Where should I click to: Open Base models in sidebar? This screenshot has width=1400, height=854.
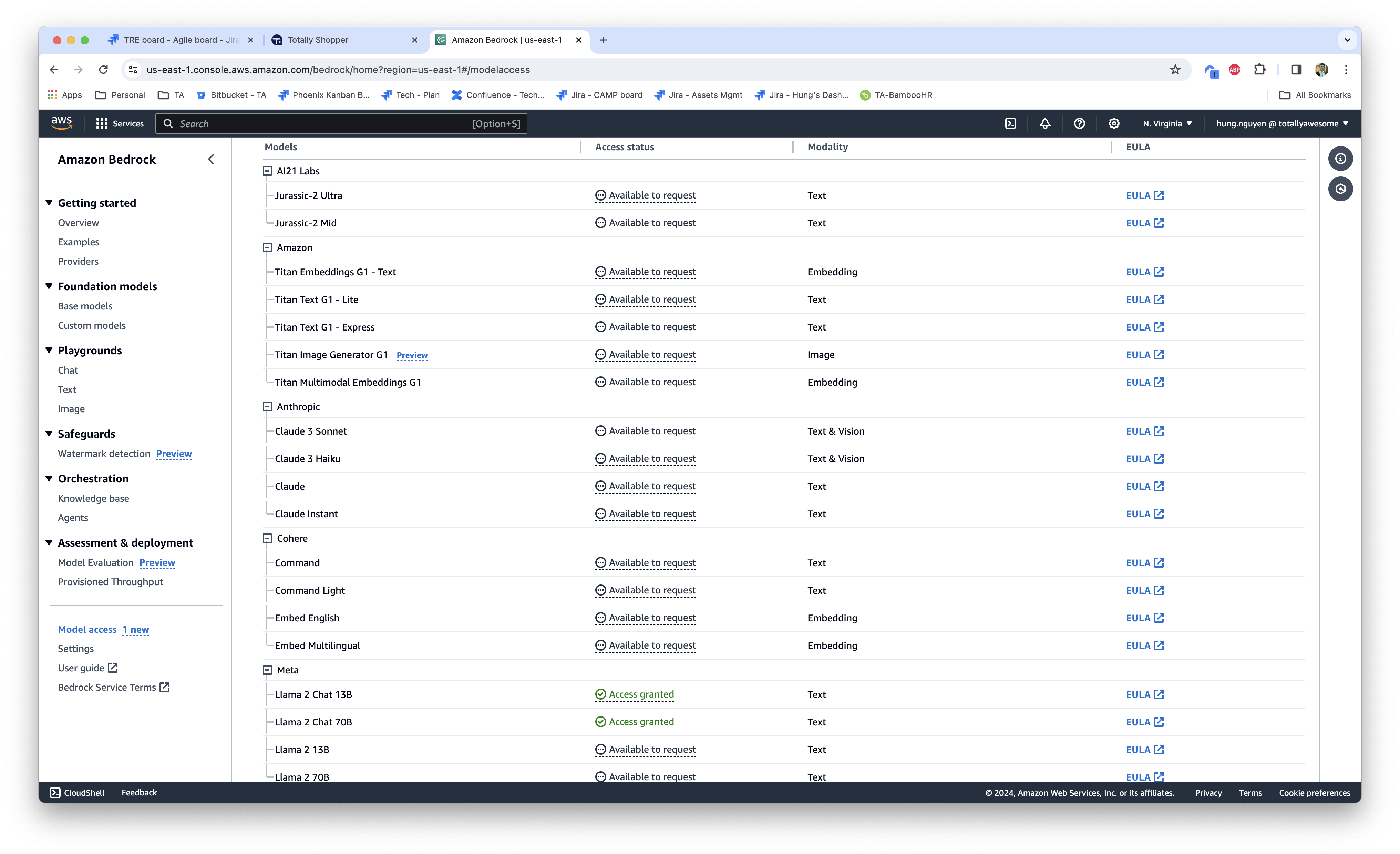pos(85,306)
